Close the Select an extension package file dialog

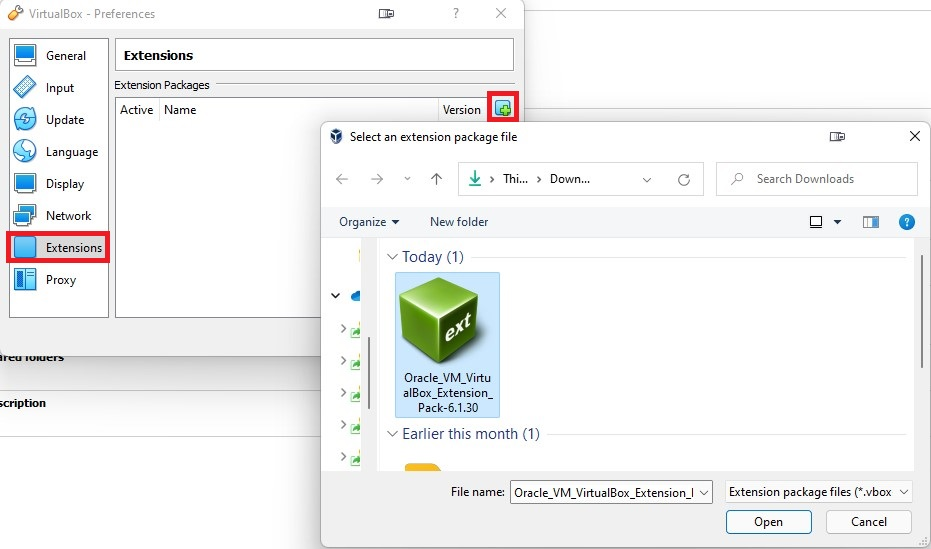[x=914, y=137]
